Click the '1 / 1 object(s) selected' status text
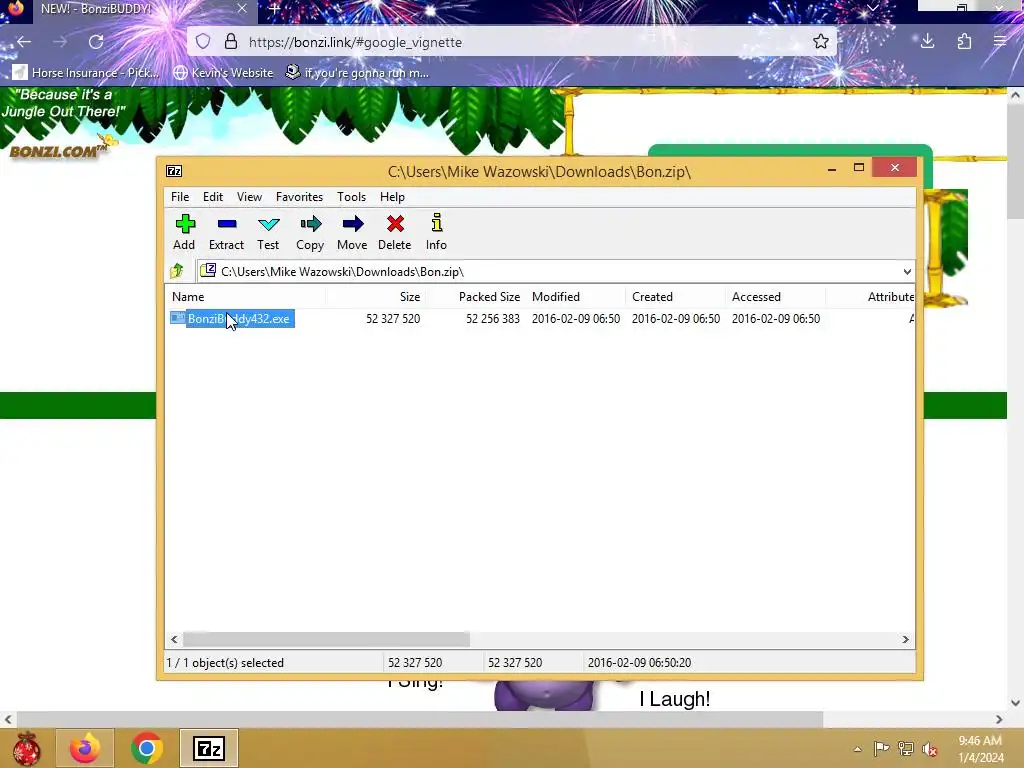Screen dimensions: 1024x768 [225, 663]
